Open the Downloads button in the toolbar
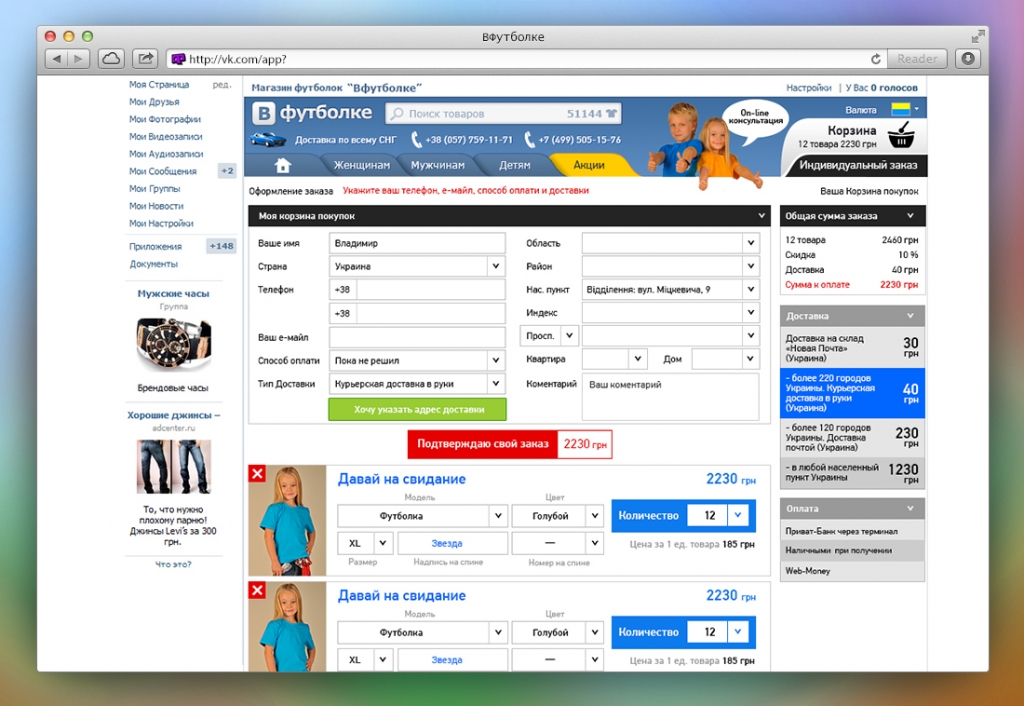 [x=968, y=59]
